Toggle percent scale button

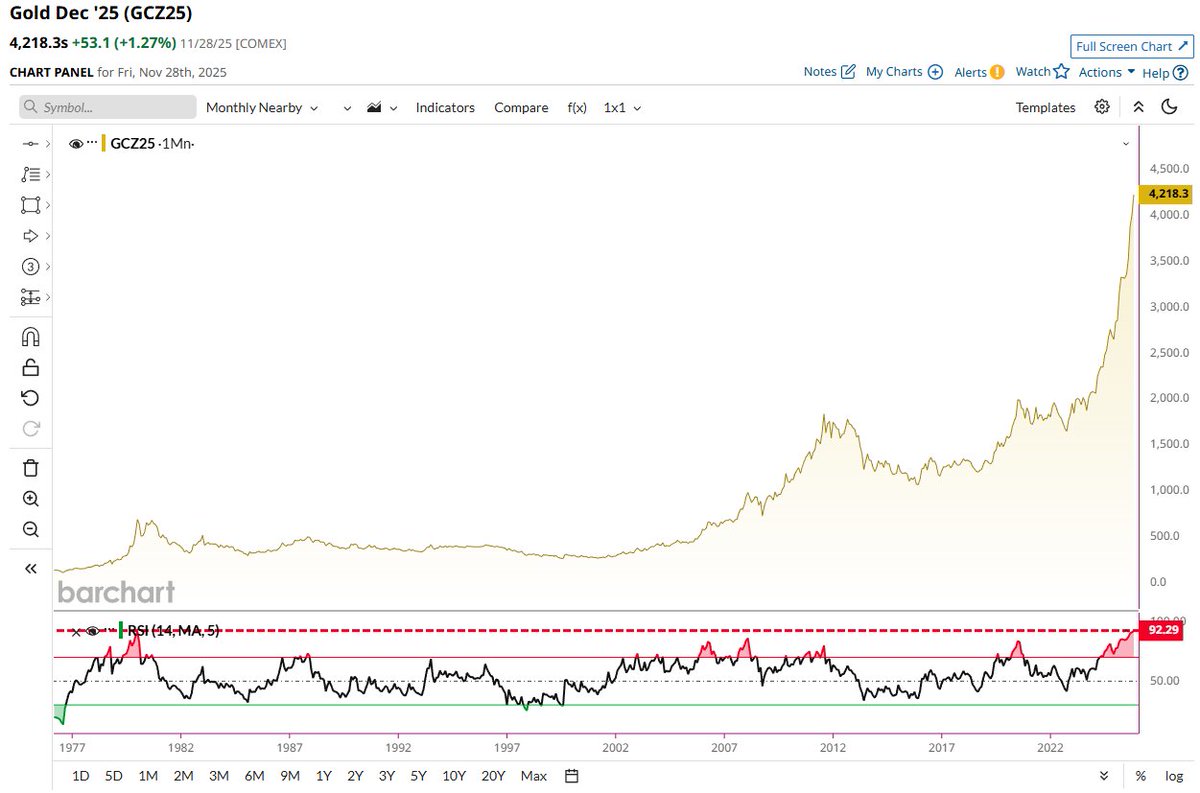pos(1141,776)
